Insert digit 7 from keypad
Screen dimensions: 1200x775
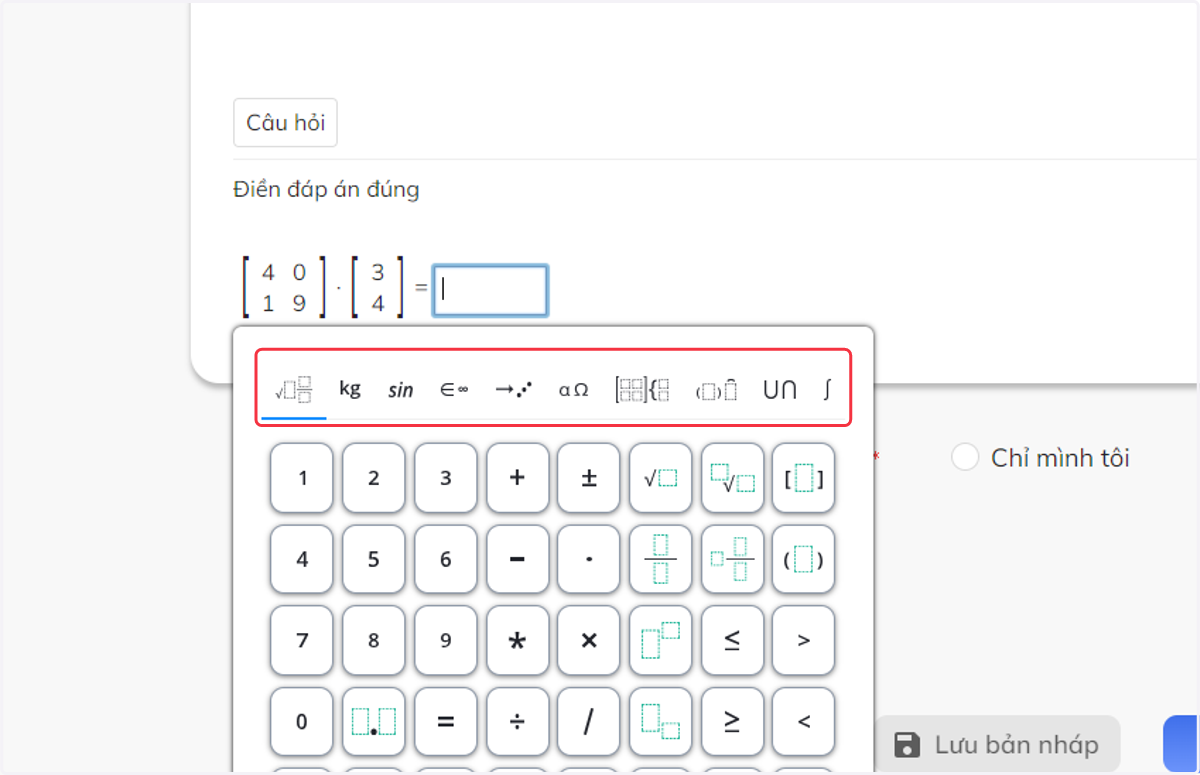click(x=302, y=640)
